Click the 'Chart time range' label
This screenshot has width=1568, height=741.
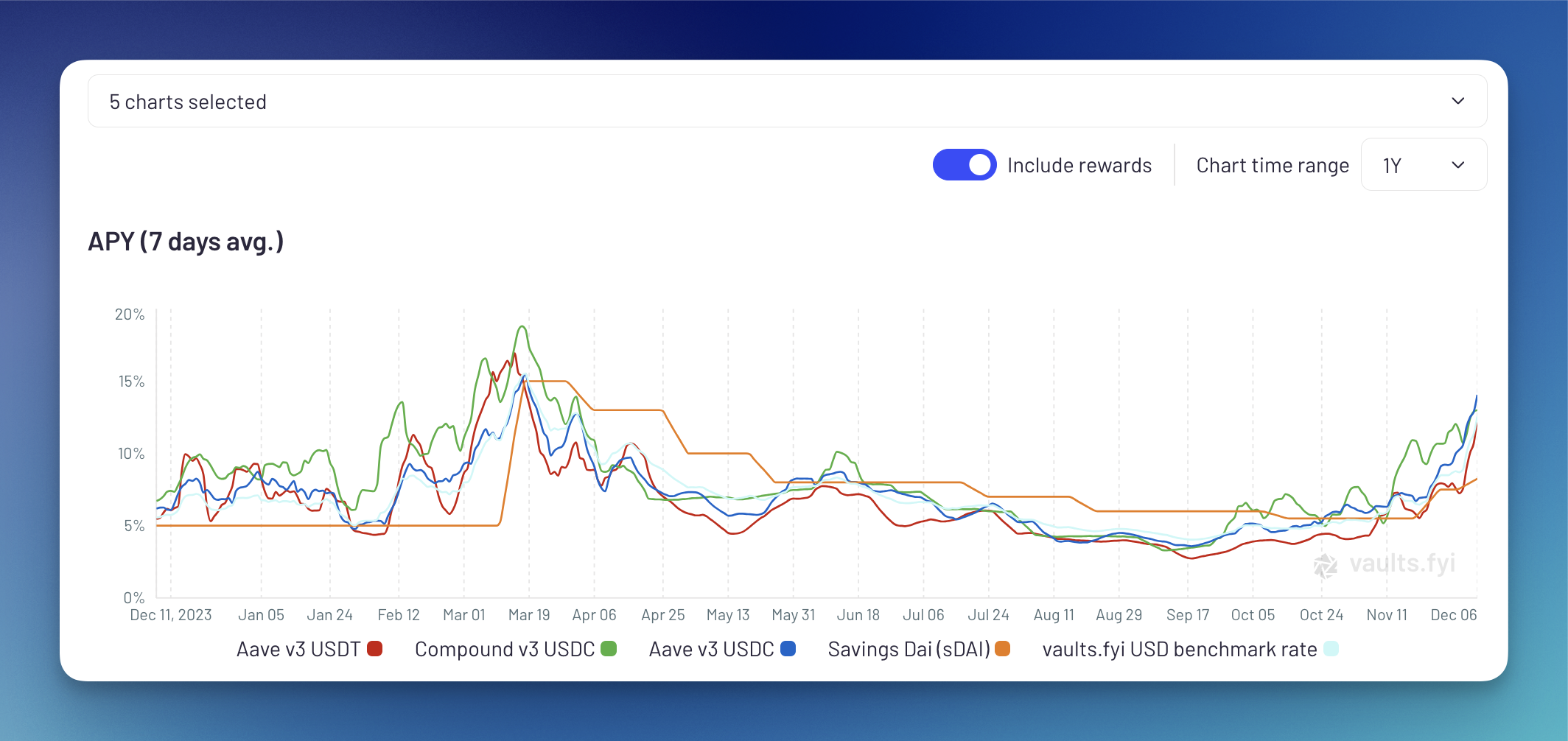1273,165
